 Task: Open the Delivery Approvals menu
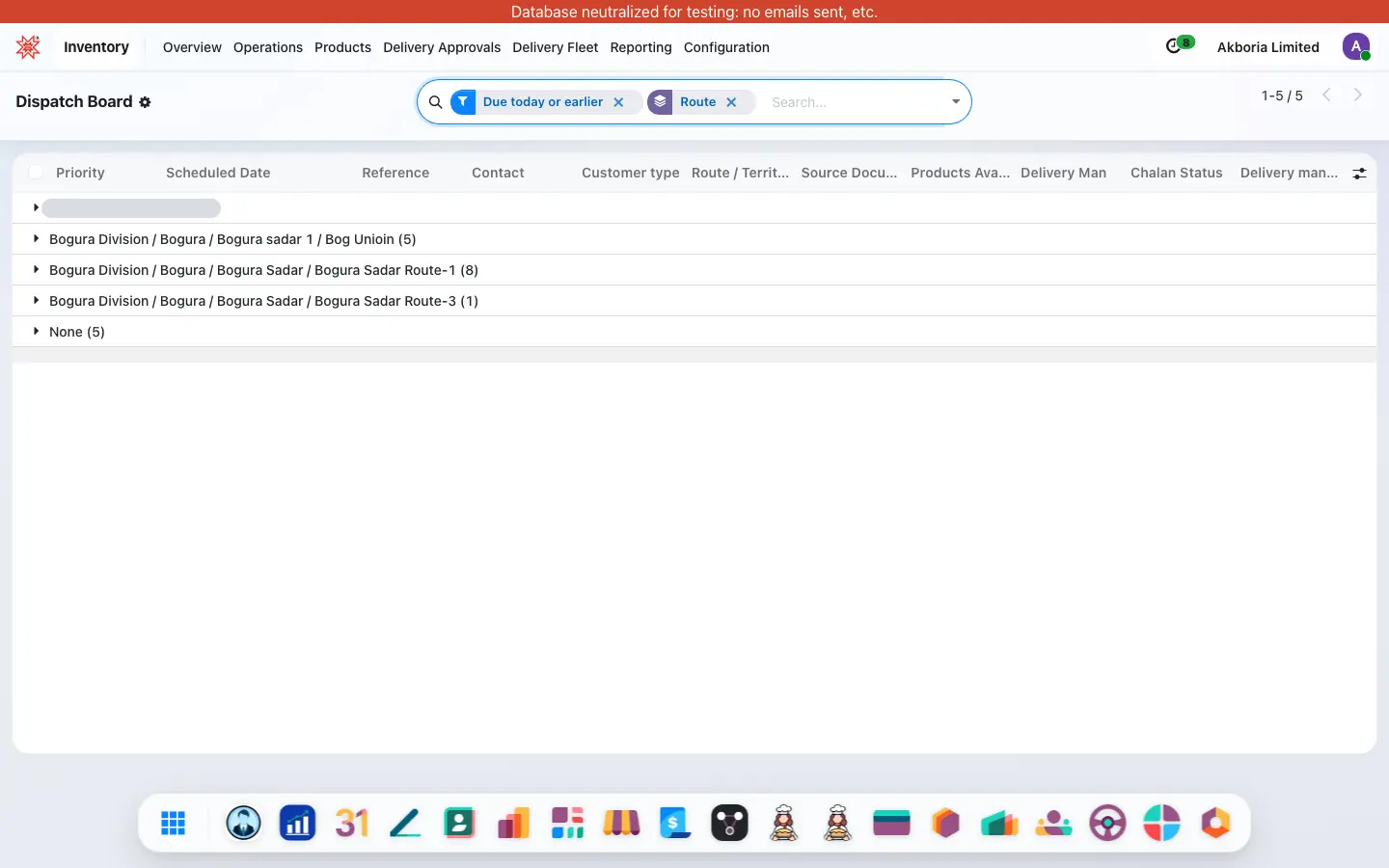point(442,47)
